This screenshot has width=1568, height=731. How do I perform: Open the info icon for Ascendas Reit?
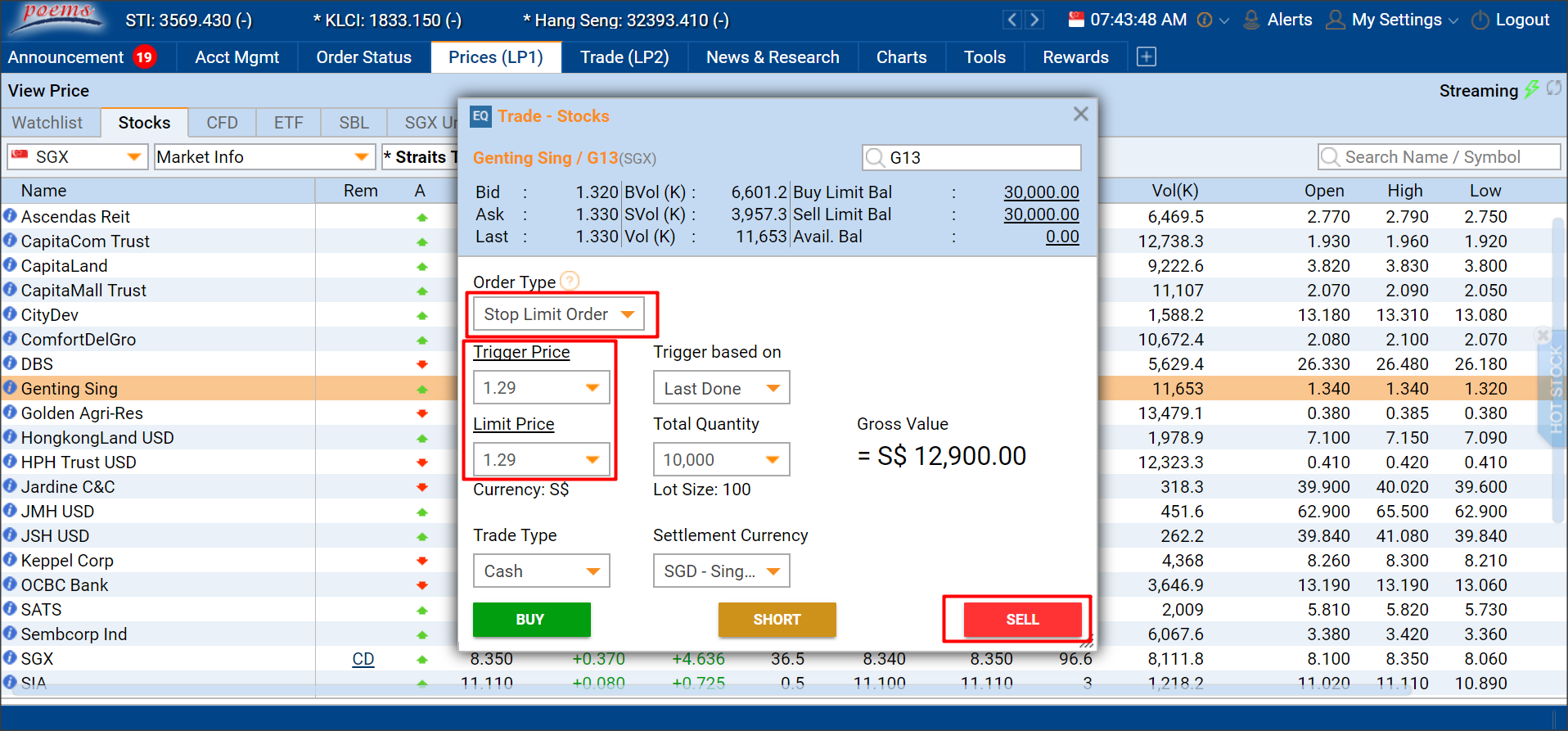[x=10, y=216]
